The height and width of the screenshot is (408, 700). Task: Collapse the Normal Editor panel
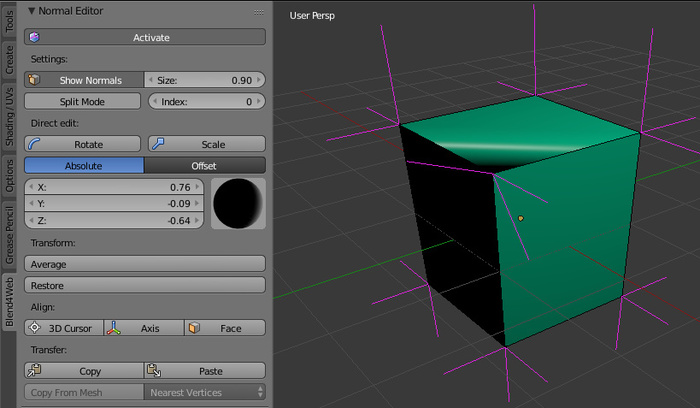tap(32, 11)
